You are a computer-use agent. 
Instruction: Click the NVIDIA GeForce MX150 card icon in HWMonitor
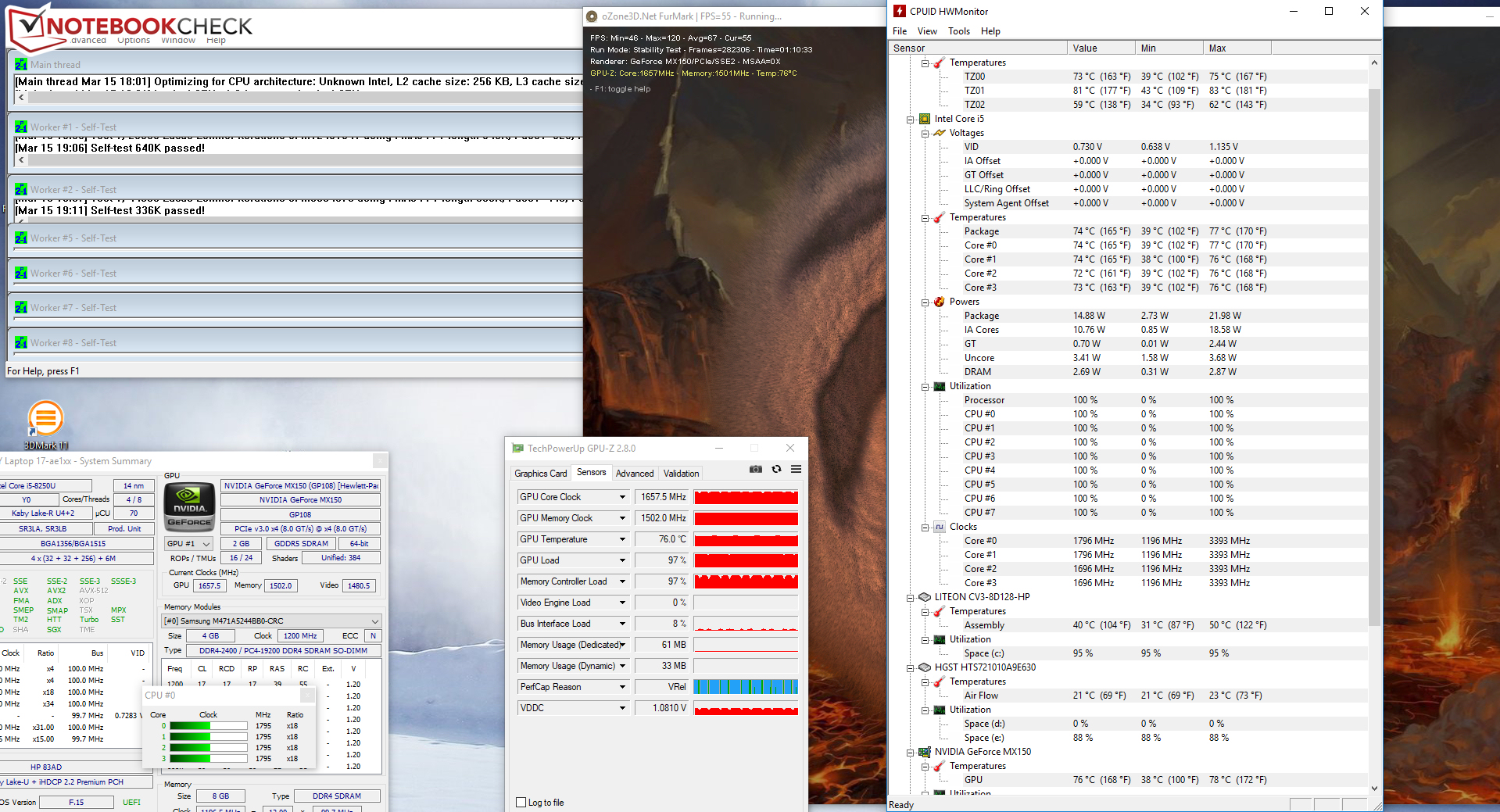[925, 752]
